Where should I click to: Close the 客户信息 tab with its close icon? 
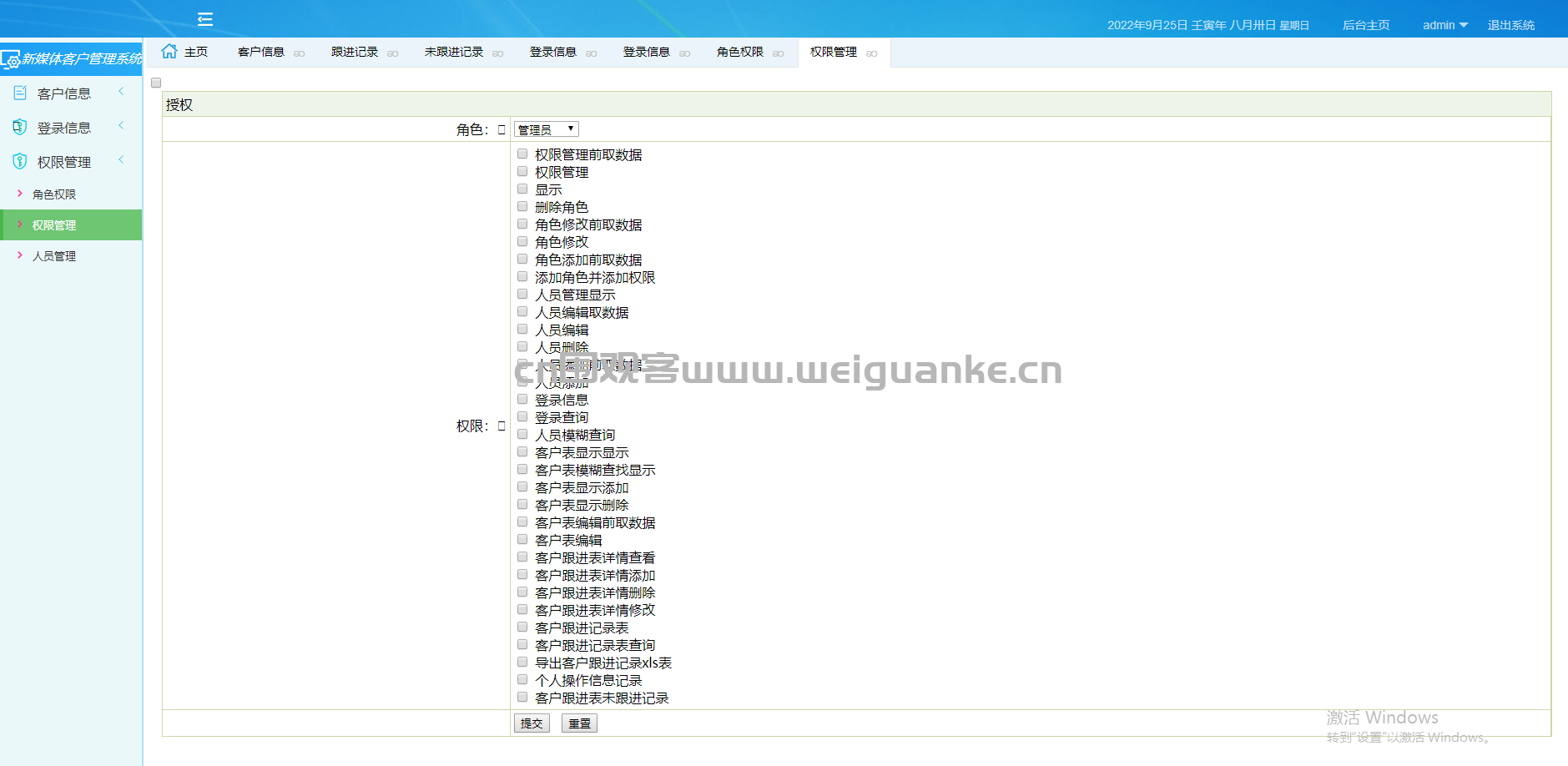tap(299, 53)
